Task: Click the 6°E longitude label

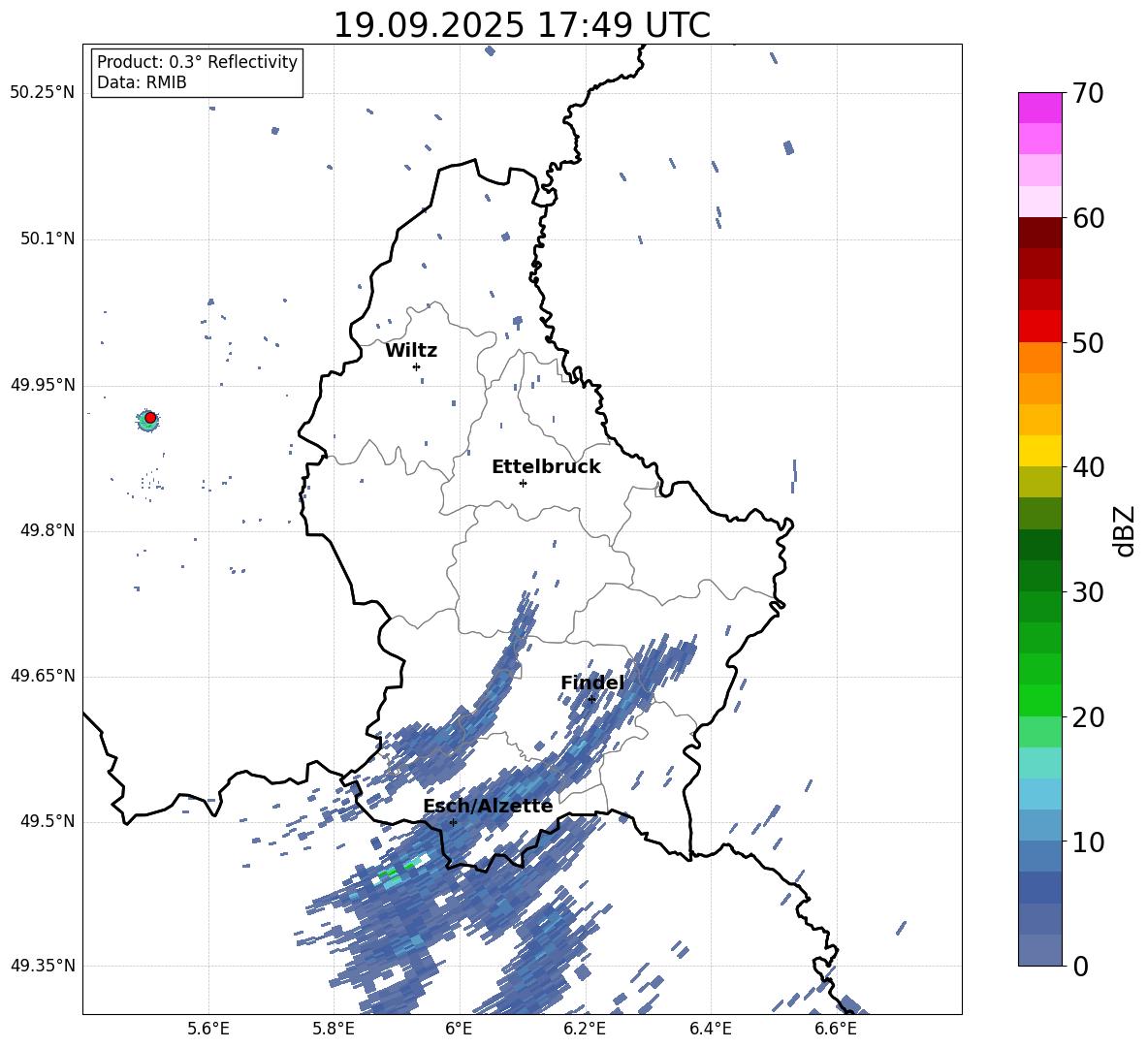Action: (459, 1029)
